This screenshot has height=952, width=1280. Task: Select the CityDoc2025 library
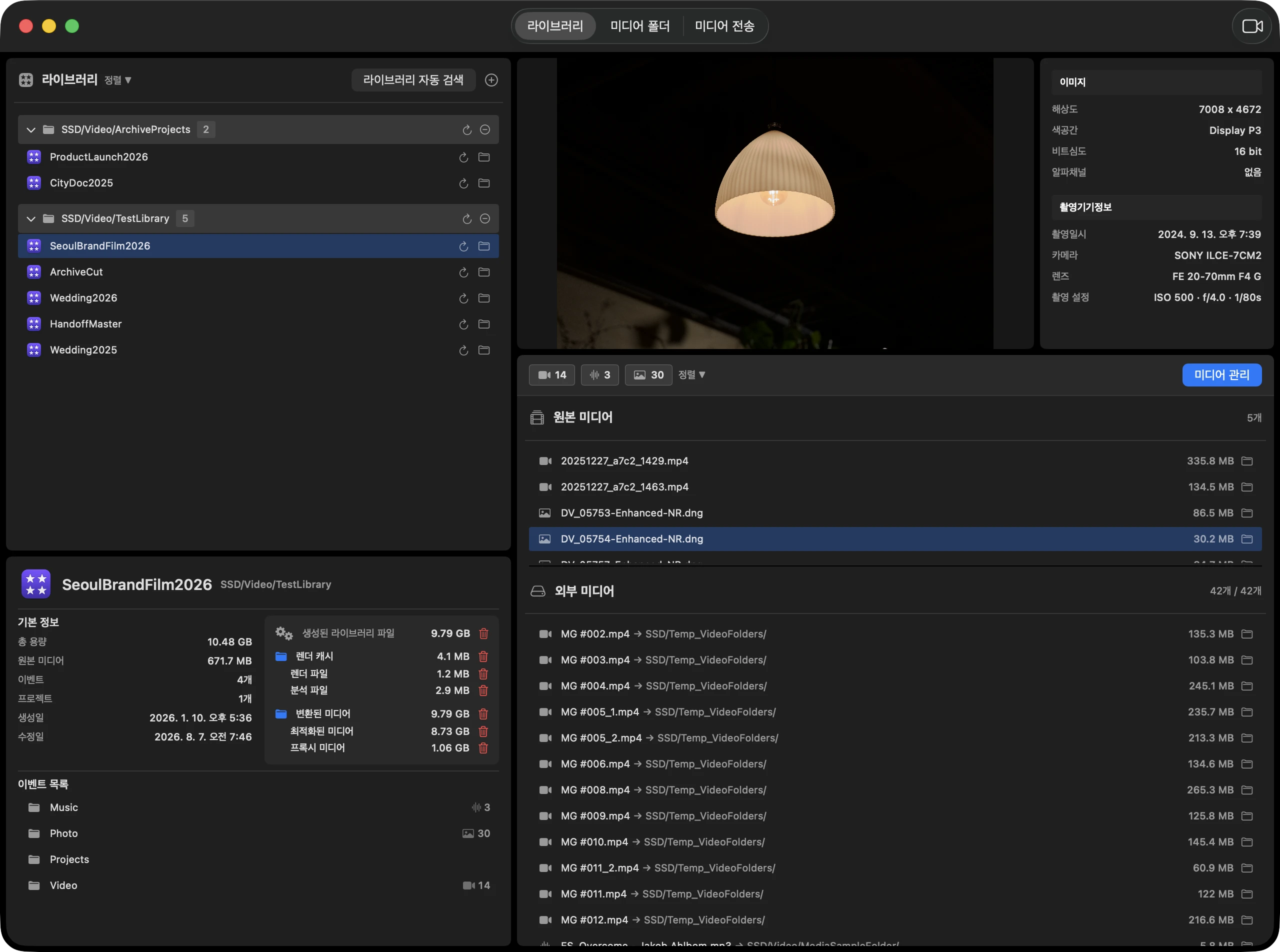coord(258,183)
